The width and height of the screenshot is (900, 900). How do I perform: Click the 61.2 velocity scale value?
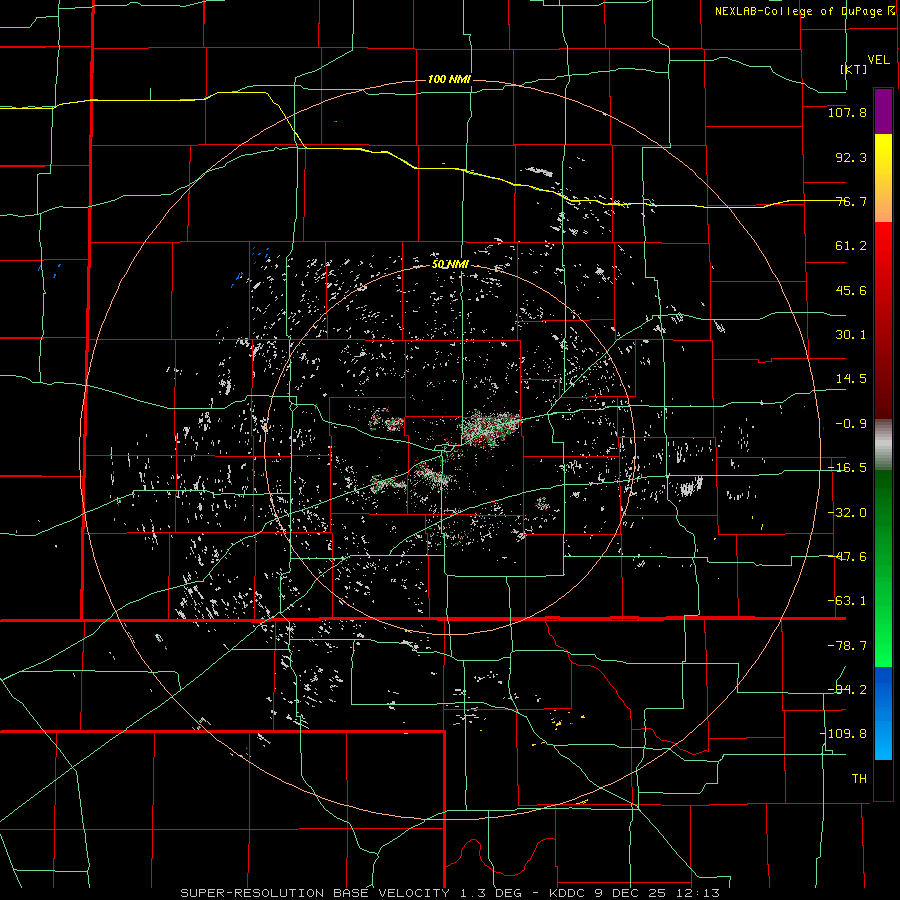point(851,246)
